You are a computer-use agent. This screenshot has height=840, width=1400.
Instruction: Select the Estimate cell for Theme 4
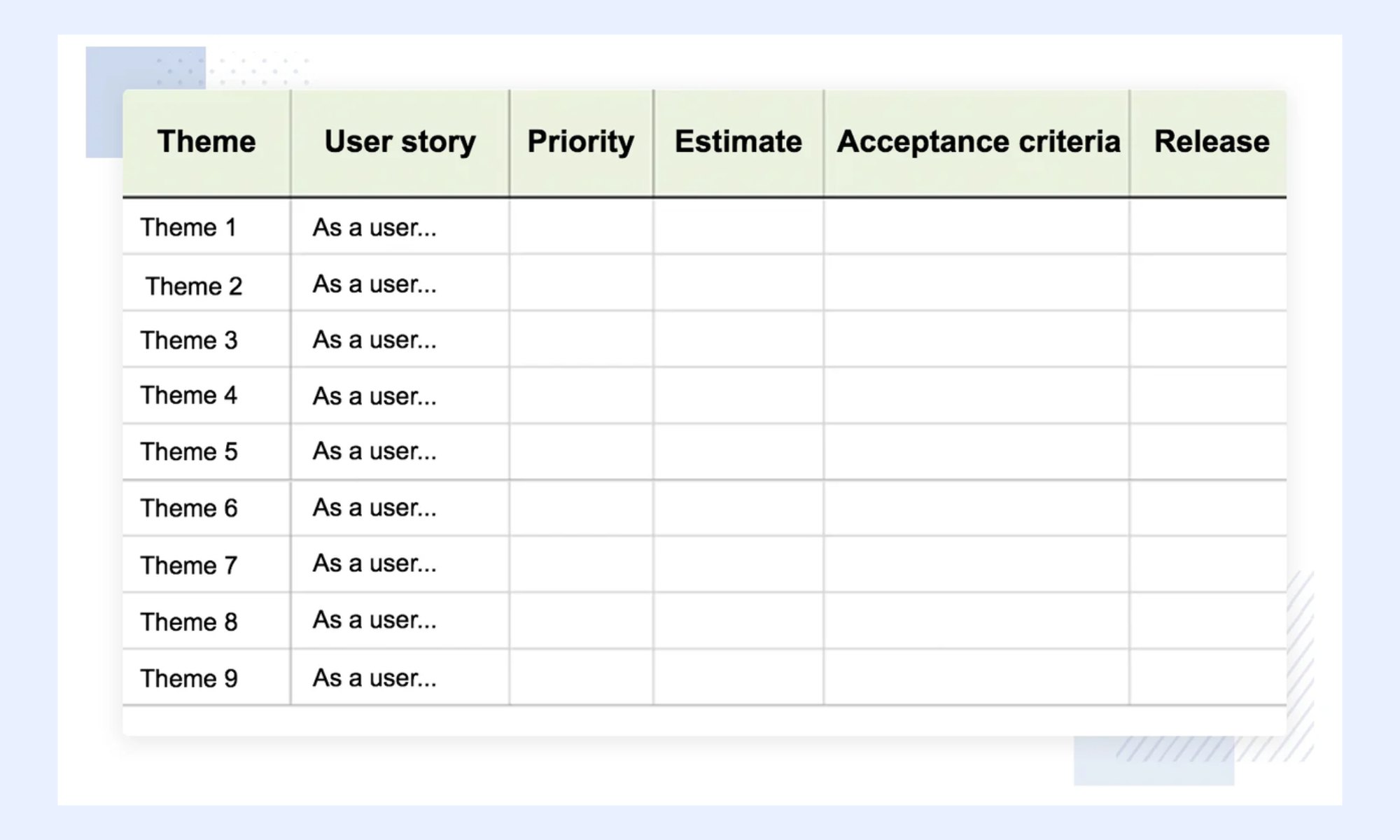[738, 395]
